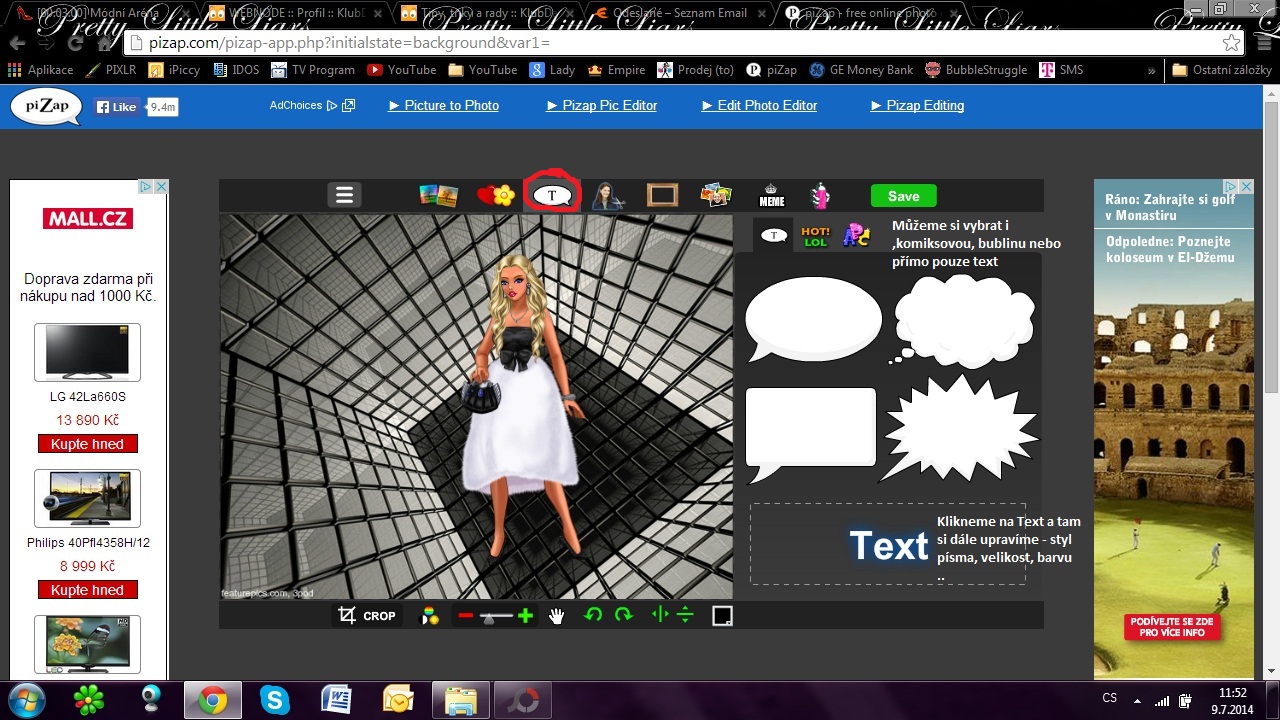Image resolution: width=1280 pixels, height=720 pixels.
Task: Select the hand pan tool
Action: pyautogui.click(x=557, y=616)
